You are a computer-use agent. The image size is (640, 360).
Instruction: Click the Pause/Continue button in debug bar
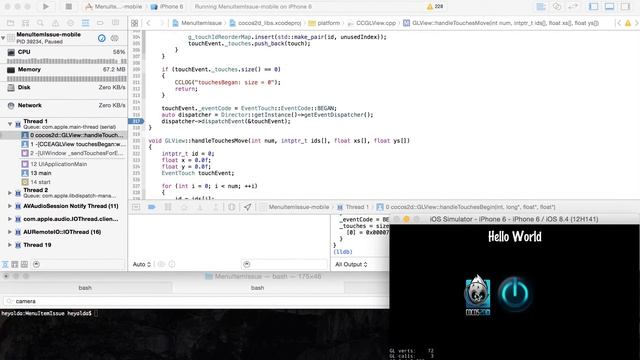168,207
